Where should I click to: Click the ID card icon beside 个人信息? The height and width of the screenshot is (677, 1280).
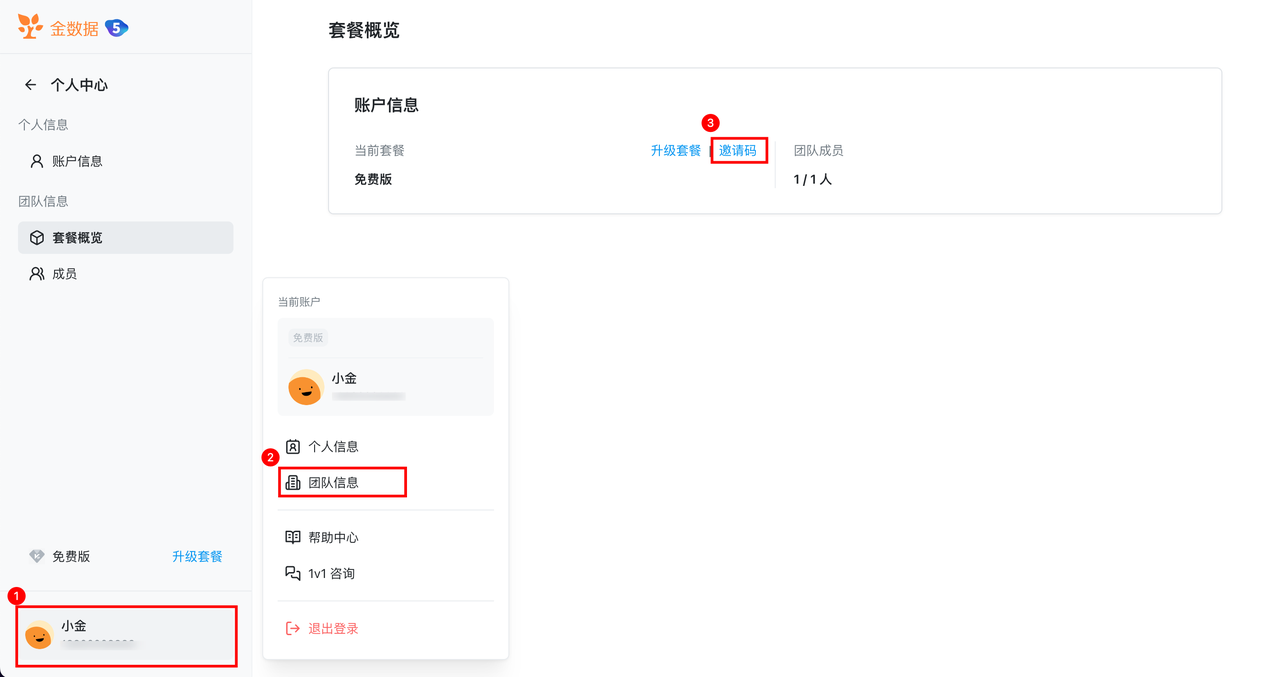293,447
